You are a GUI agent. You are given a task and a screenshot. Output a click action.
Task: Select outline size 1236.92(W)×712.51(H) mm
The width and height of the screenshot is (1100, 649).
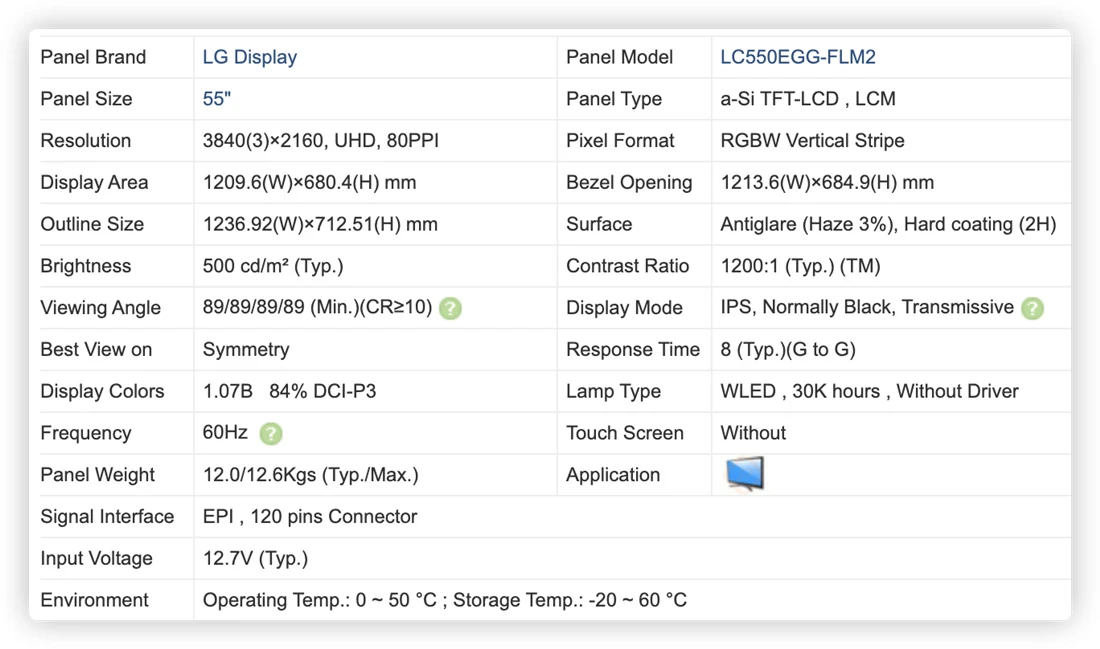[x=320, y=225]
